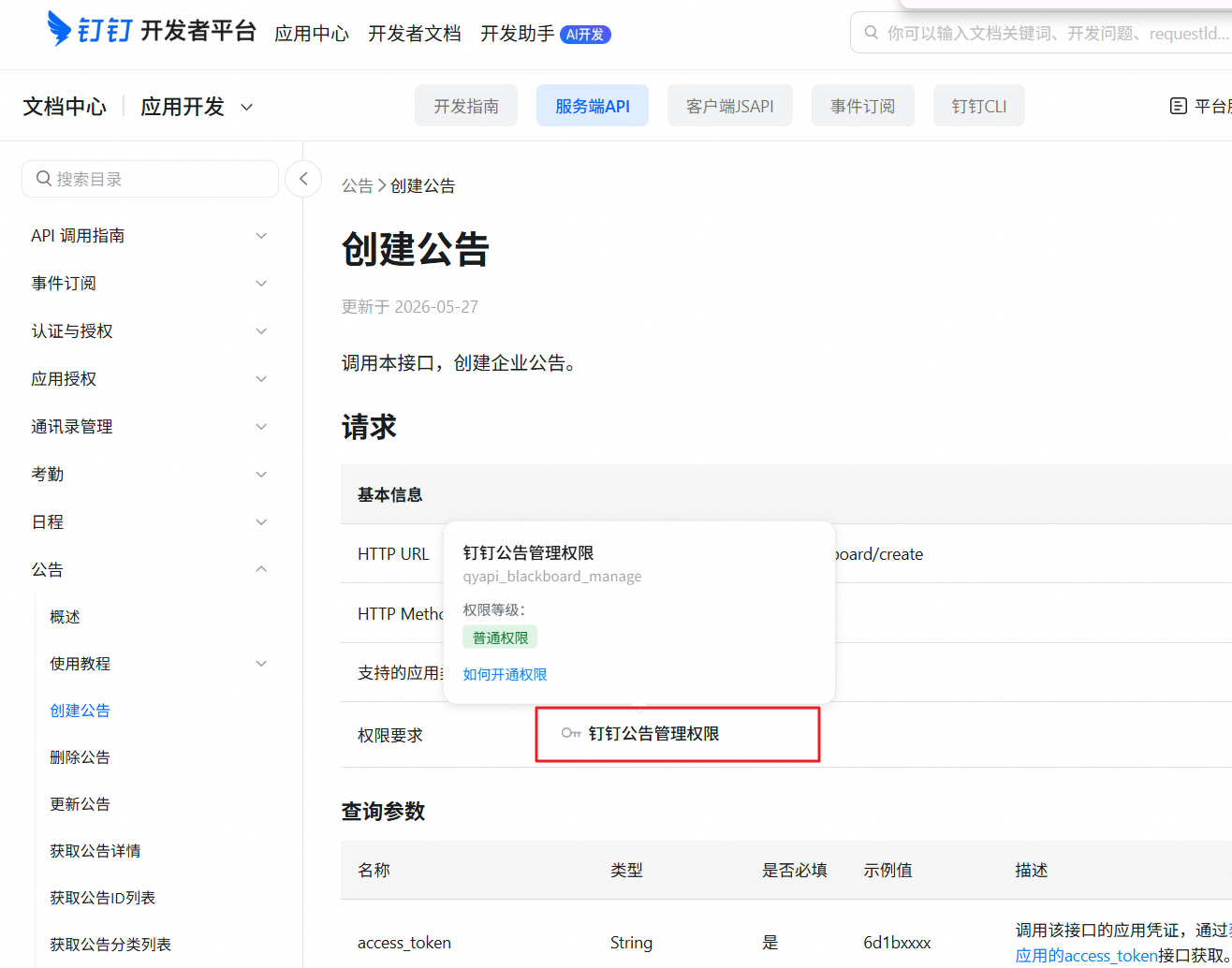
Task: Click the 应用的access_token link
Action: [x=1087, y=955]
